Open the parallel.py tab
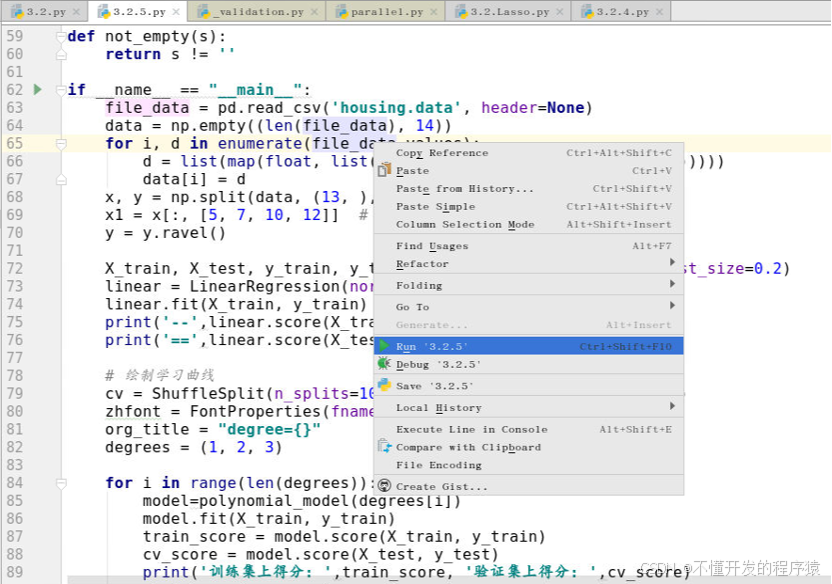The width and height of the screenshot is (832, 584). point(387,11)
